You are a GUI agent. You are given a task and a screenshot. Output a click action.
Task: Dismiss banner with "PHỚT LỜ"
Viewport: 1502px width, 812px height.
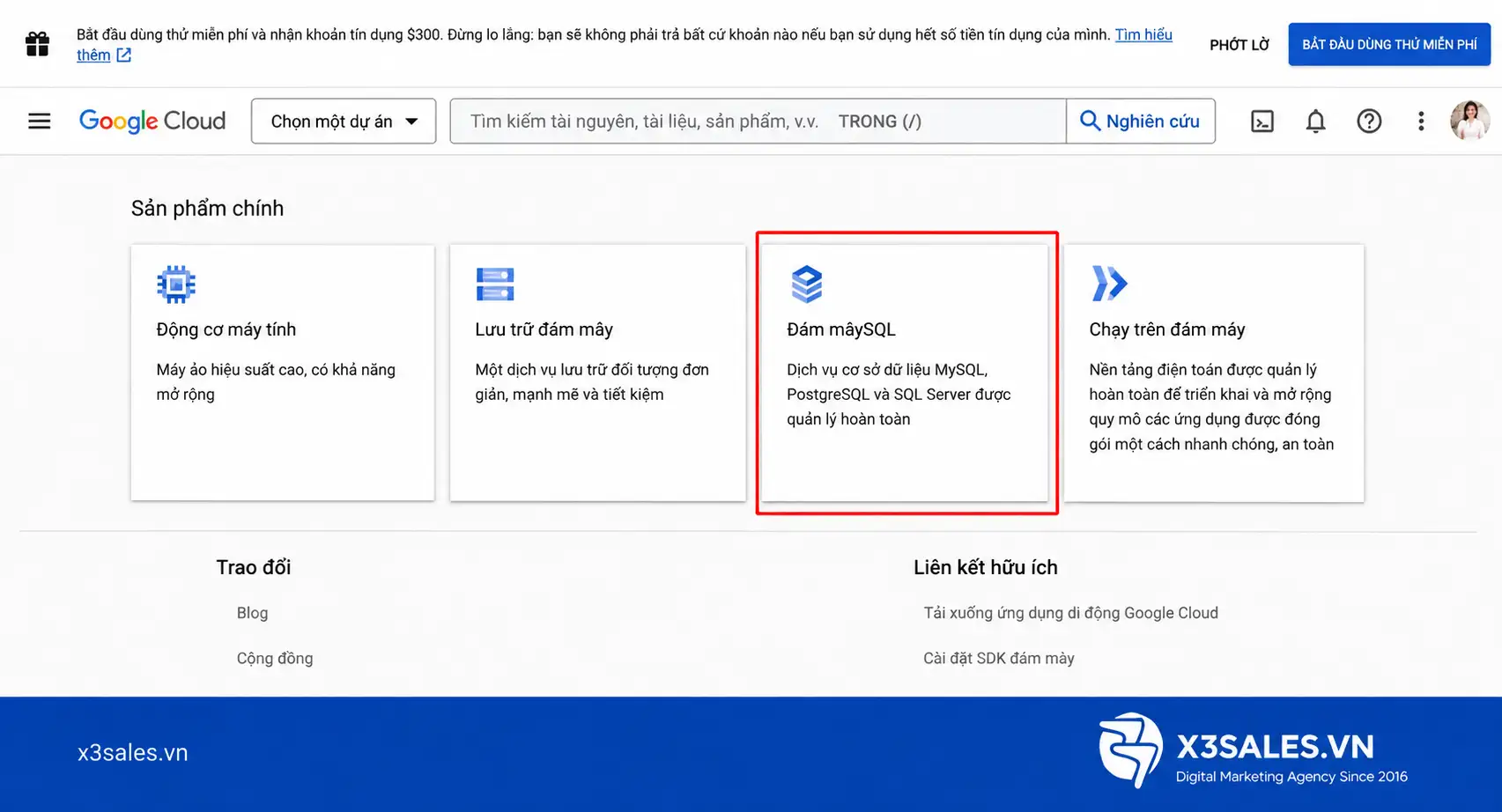1239,45
